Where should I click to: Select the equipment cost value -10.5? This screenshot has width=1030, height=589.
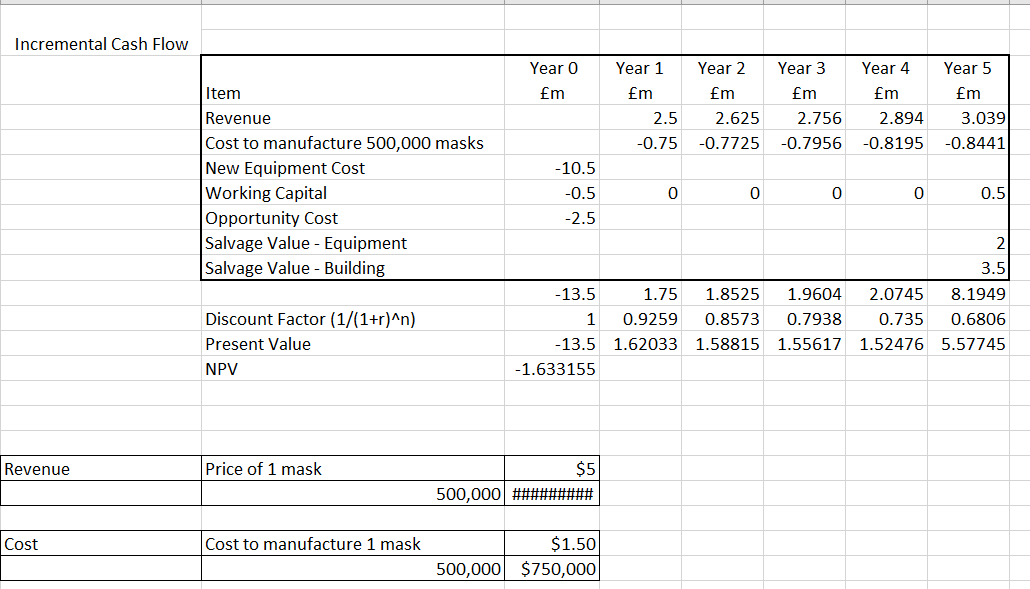552,168
